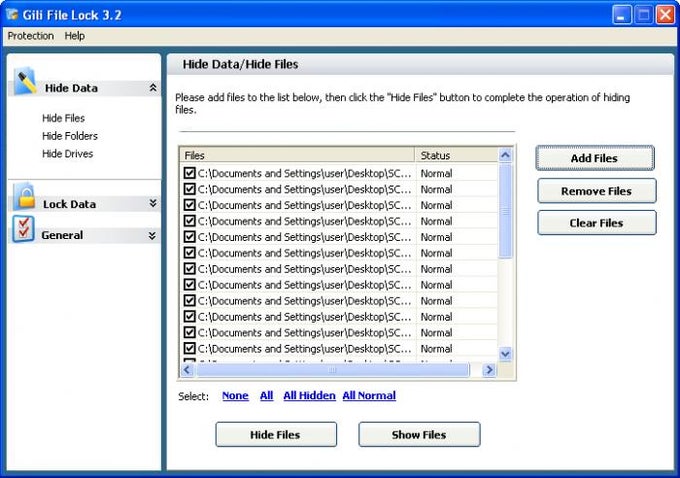Click the file list scroll down arrow
Screen dimensions: 680x478
click(x=505, y=354)
